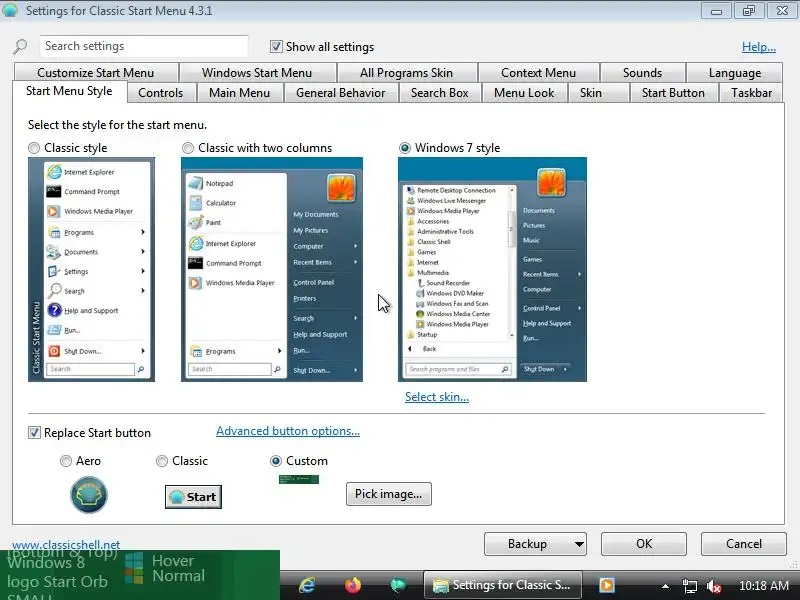Select Classic with two columns option
The height and width of the screenshot is (600, 800).
pyautogui.click(x=188, y=148)
